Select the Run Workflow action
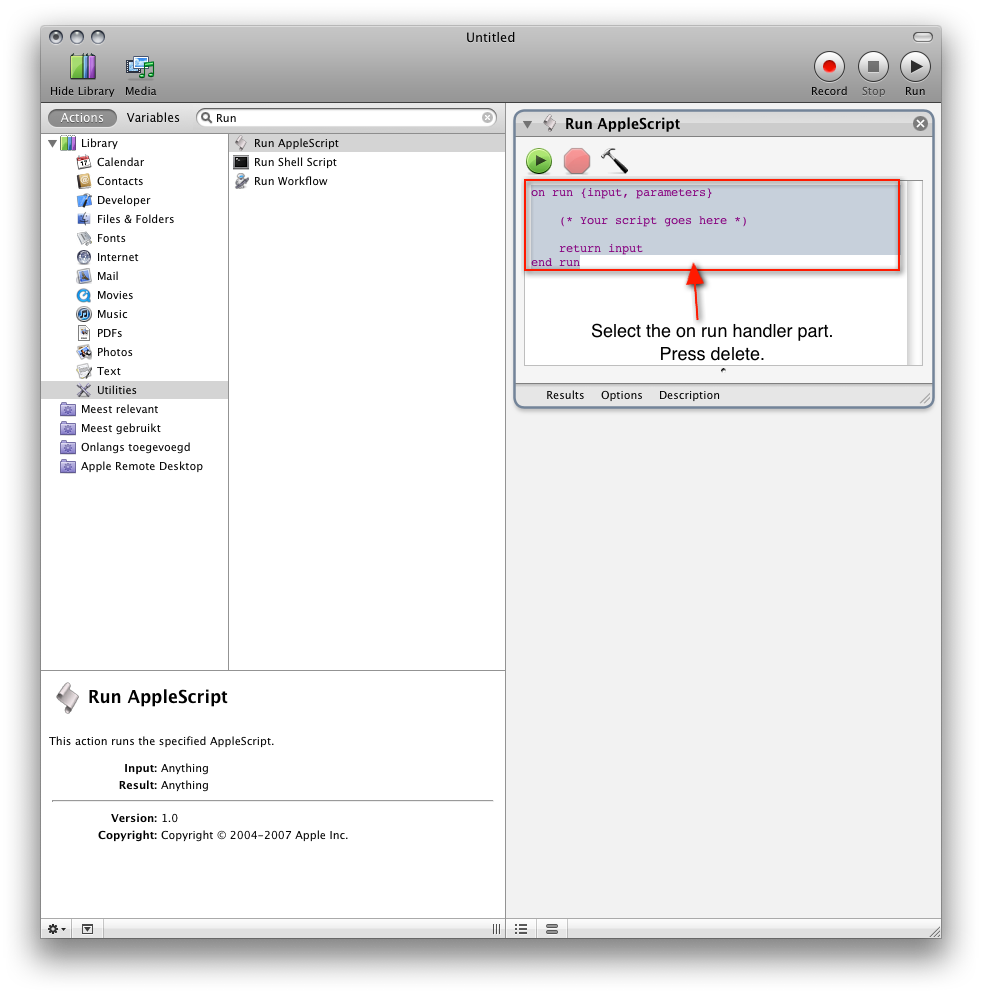The width and height of the screenshot is (982, 994). point(367,181)
